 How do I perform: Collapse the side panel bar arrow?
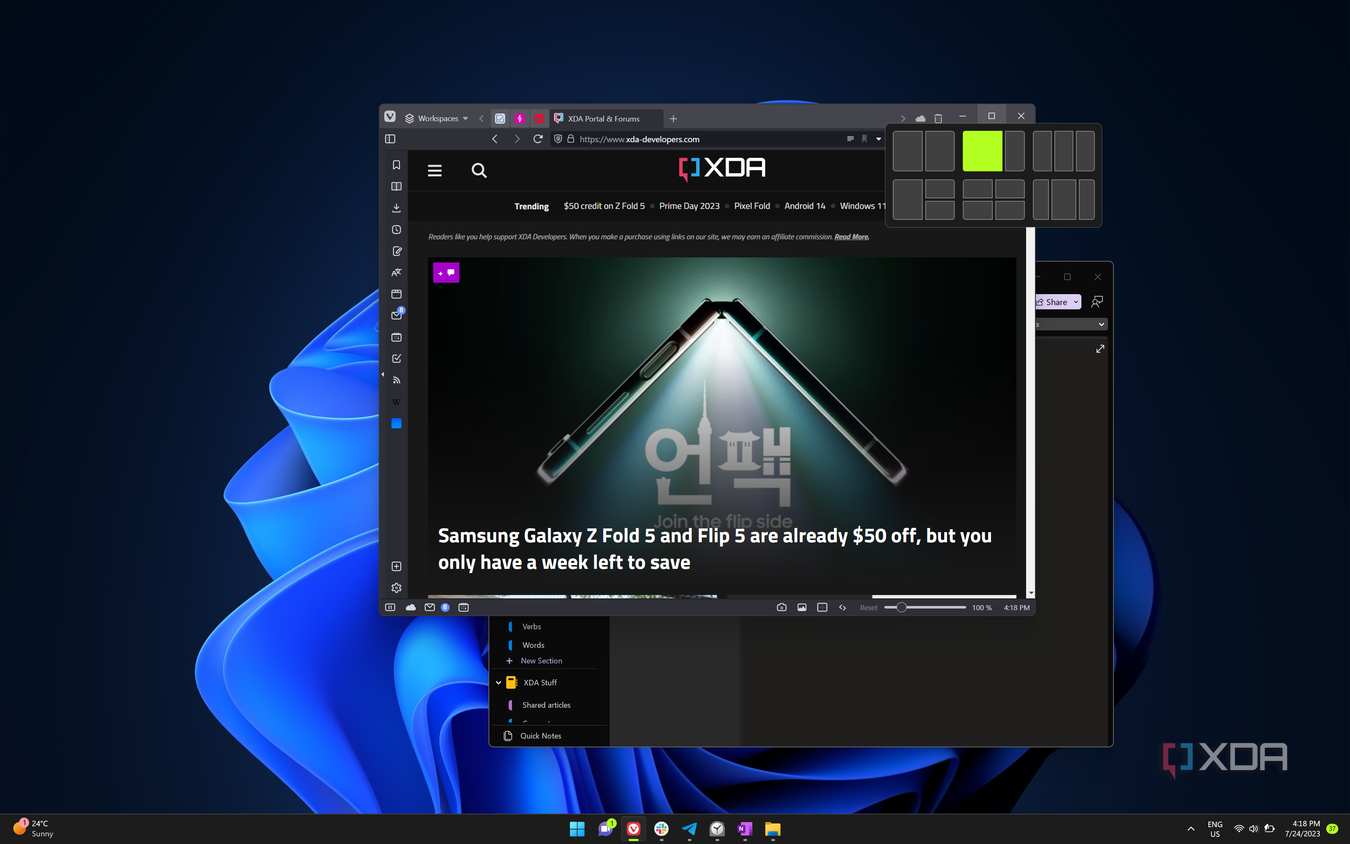coord(382,375)
